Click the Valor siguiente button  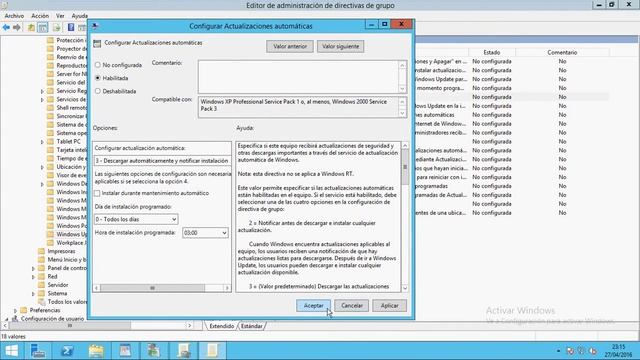pyautogui.click(x=340, y=46)
